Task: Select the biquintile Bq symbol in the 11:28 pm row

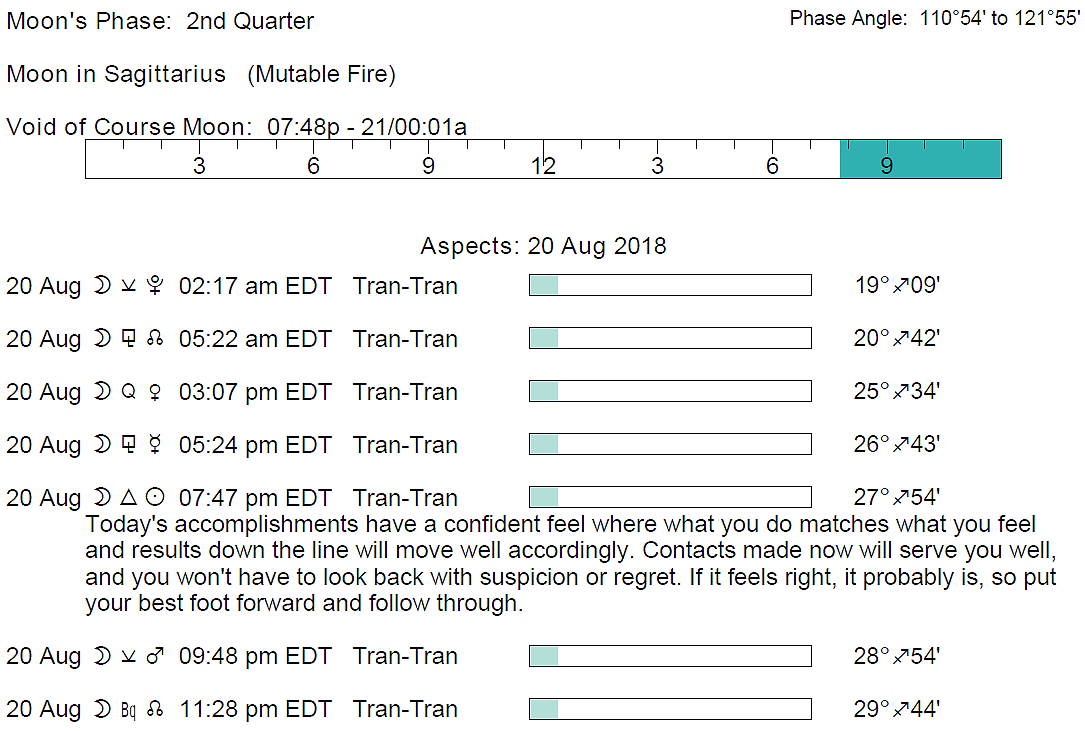Action: coord(128,710)
